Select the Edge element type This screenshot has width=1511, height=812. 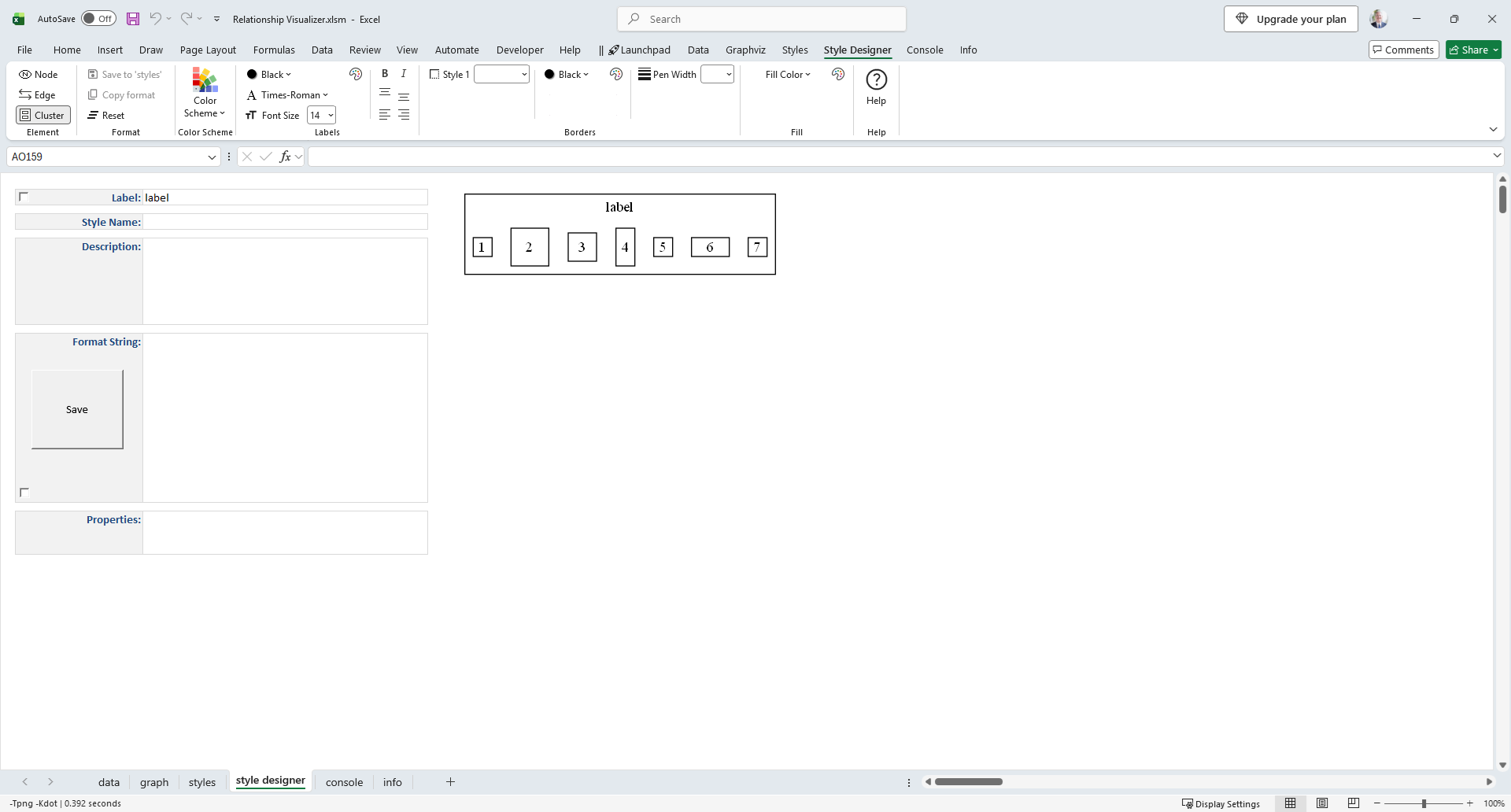pyautogui.click(x=38, y=94)
